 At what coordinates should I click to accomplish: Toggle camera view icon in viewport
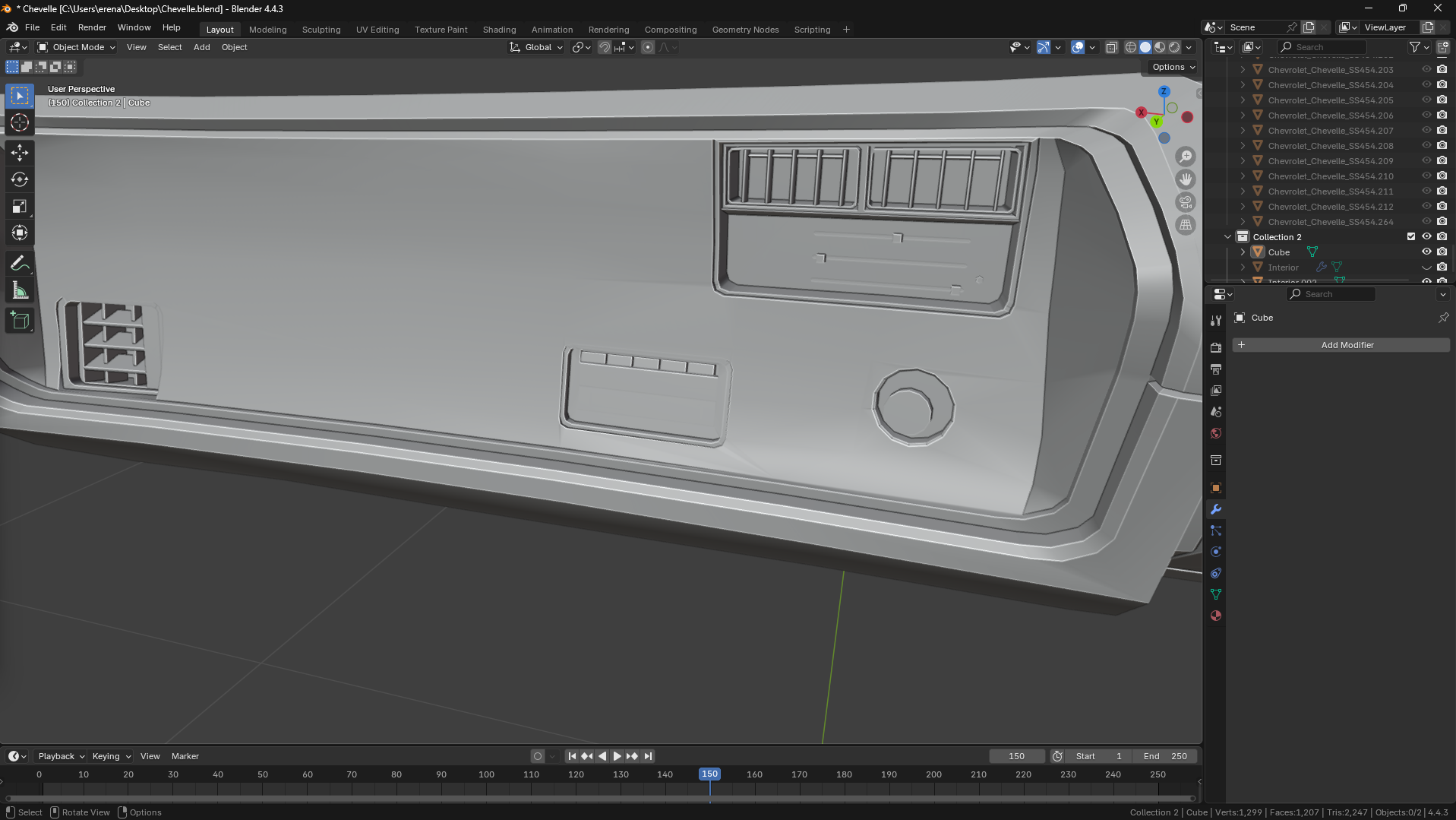coord(1186,202)
